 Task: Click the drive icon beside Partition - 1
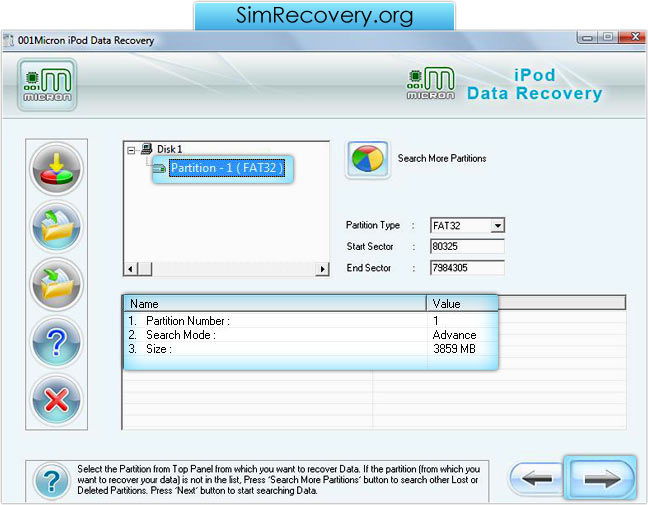pos(159,168)
